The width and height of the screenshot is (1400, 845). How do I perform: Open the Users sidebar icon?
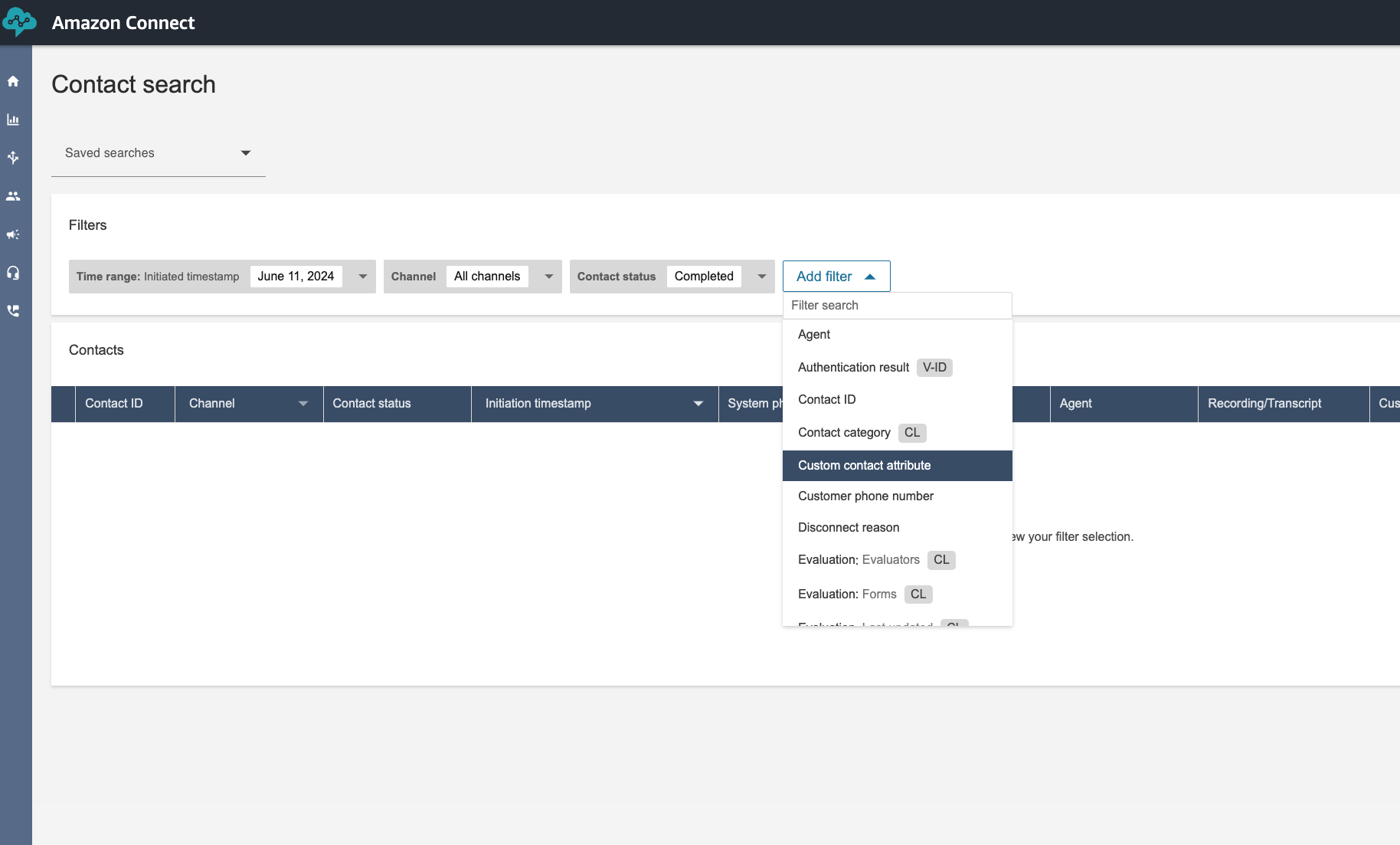[x=13, y=196]
